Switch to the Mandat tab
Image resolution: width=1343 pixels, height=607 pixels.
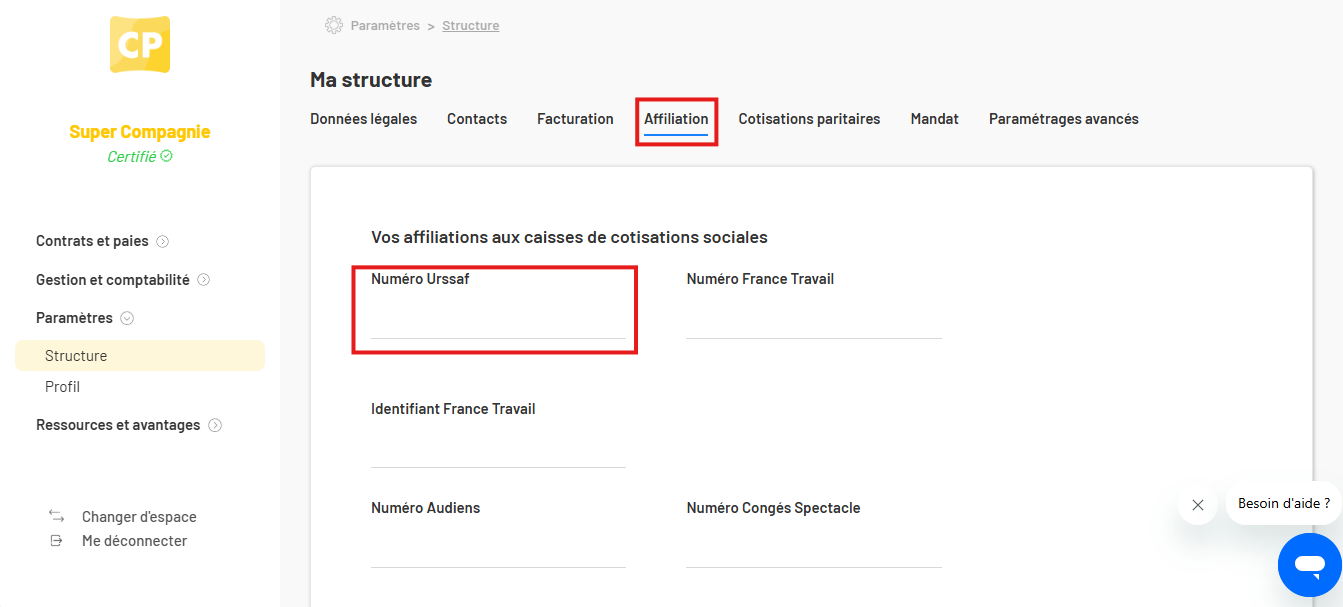click(934, 119)
